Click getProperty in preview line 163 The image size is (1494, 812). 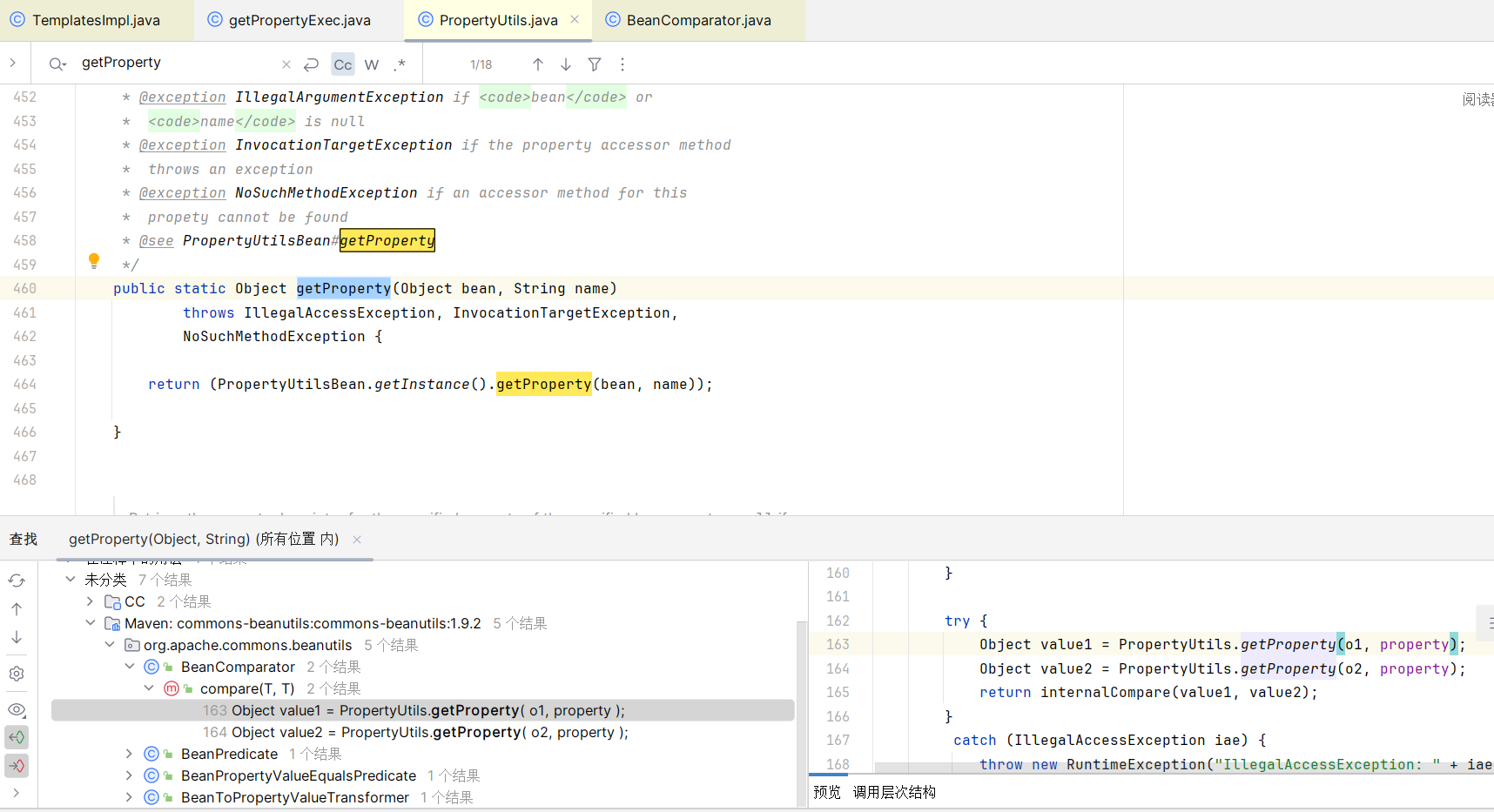coord(1288,644)
